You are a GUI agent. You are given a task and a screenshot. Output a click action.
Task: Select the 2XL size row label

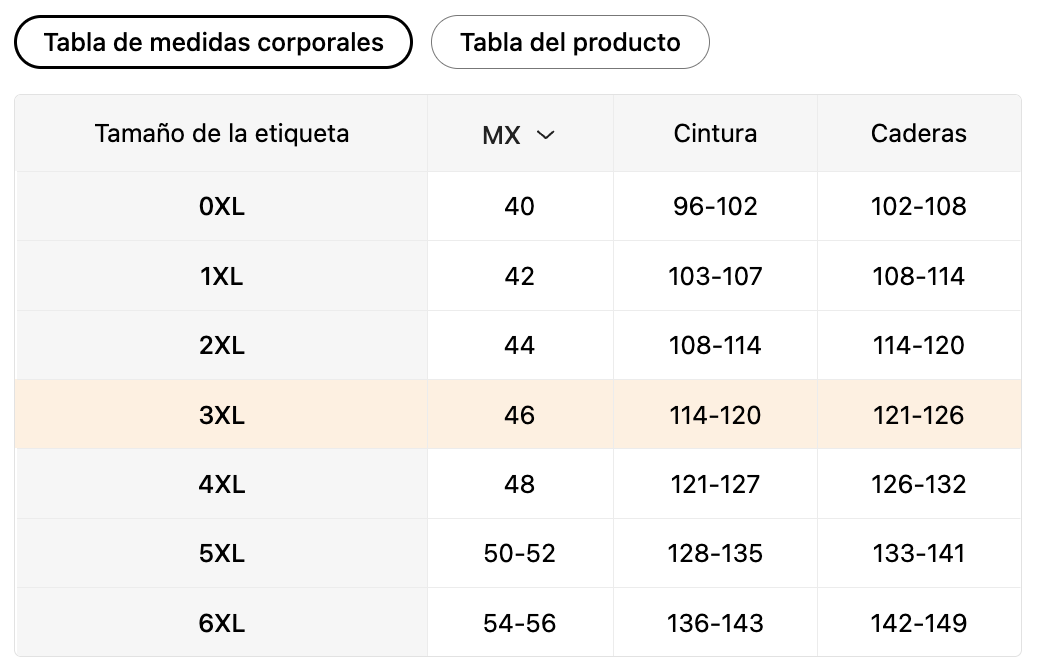[x=221, y=346]
